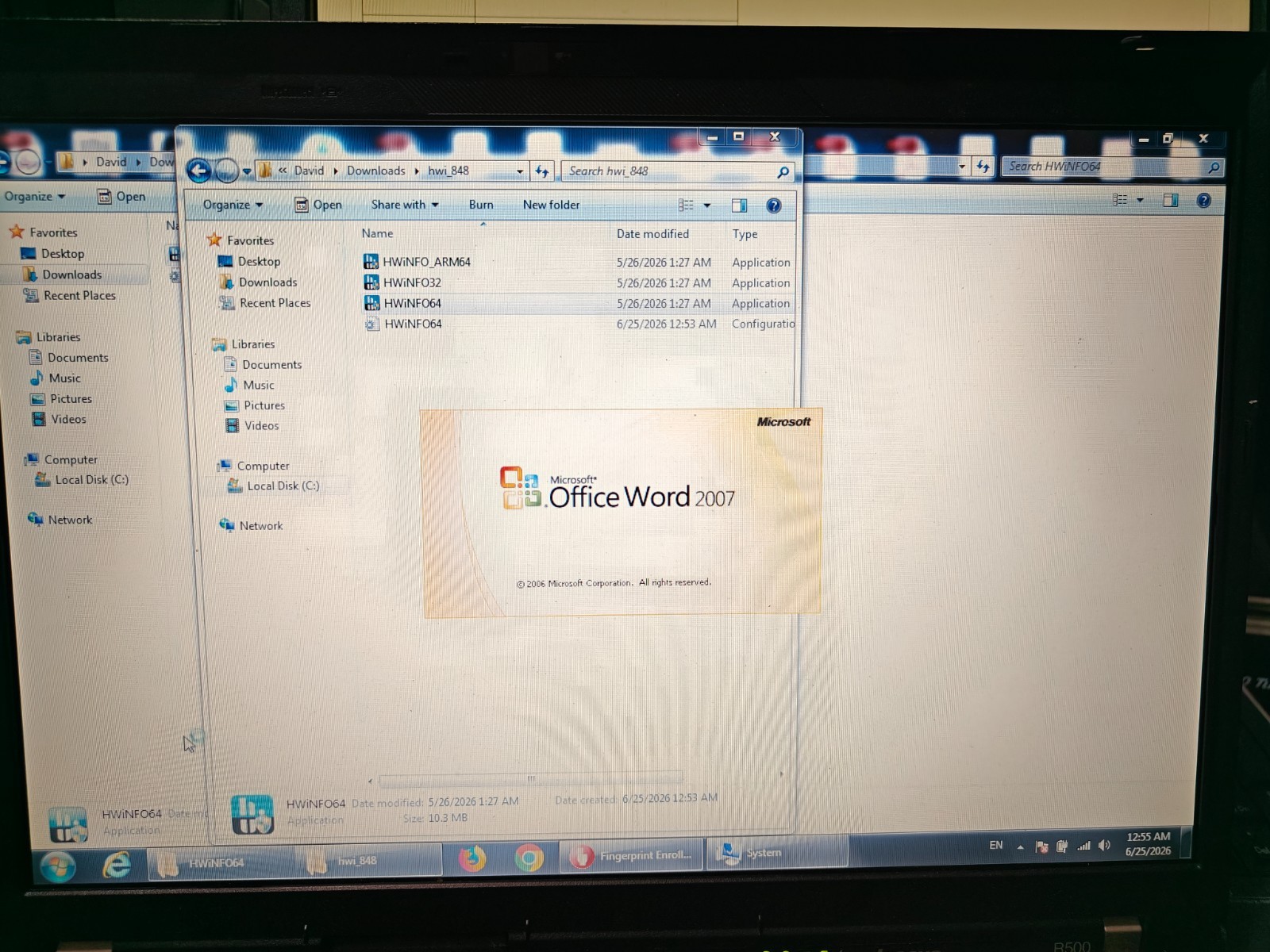Open Pictures library in hwi_848 navigation pane
This screenshot has height=952, width=1270.
tap(264, 405)
